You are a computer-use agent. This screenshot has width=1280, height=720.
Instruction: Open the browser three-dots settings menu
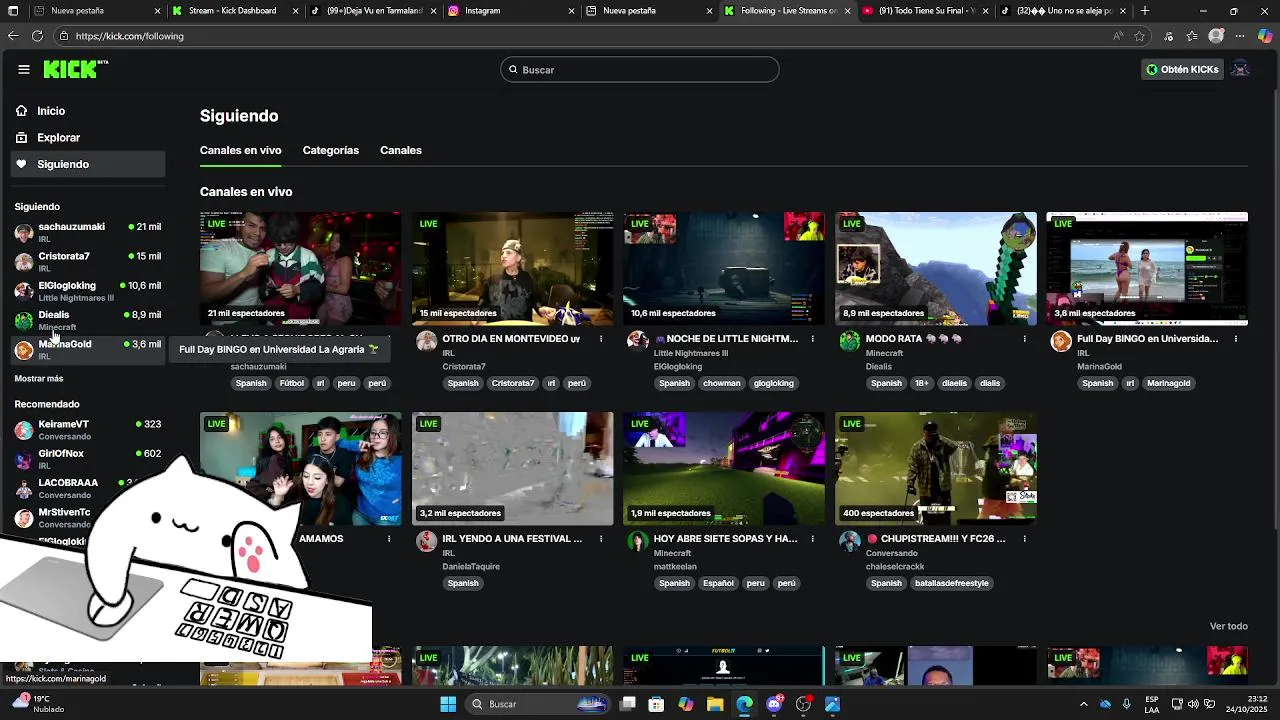click(1240, 36)
